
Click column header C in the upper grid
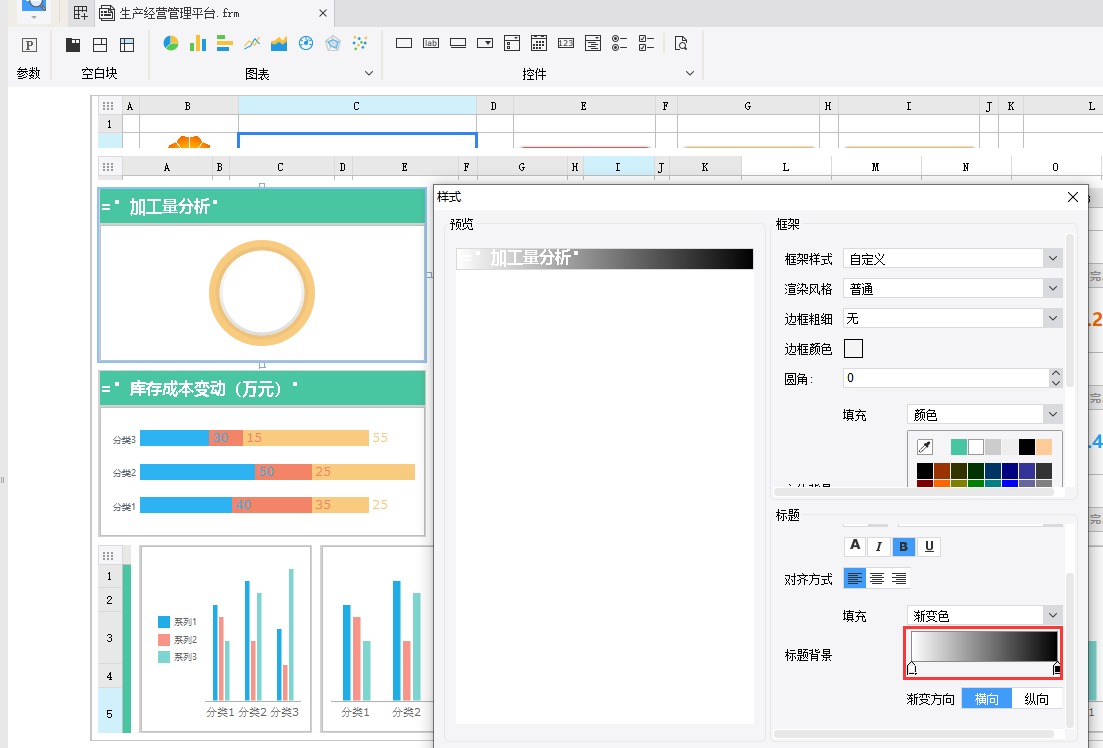357,106
